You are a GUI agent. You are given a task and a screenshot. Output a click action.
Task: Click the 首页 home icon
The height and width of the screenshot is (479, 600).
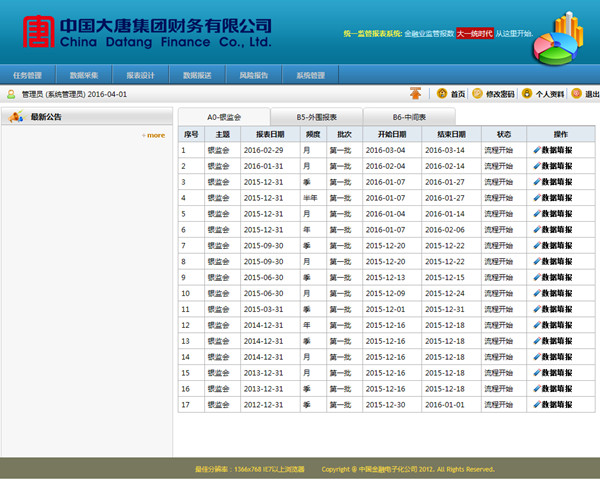[443, 94]
